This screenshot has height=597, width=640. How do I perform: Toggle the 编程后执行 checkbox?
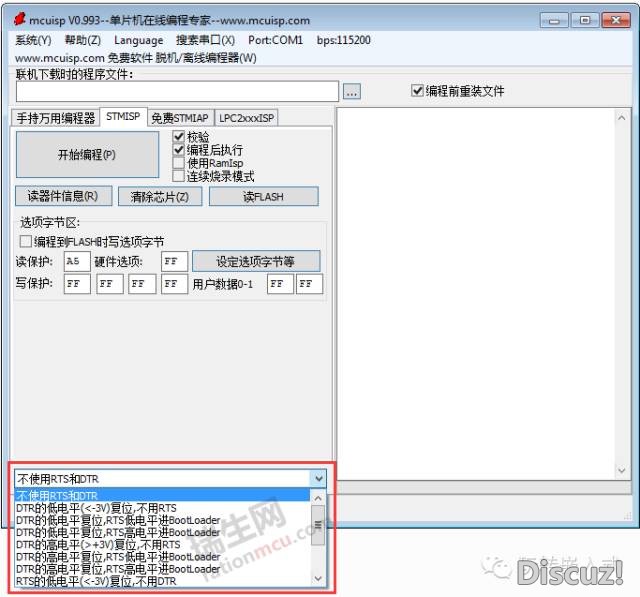point(208,150)
